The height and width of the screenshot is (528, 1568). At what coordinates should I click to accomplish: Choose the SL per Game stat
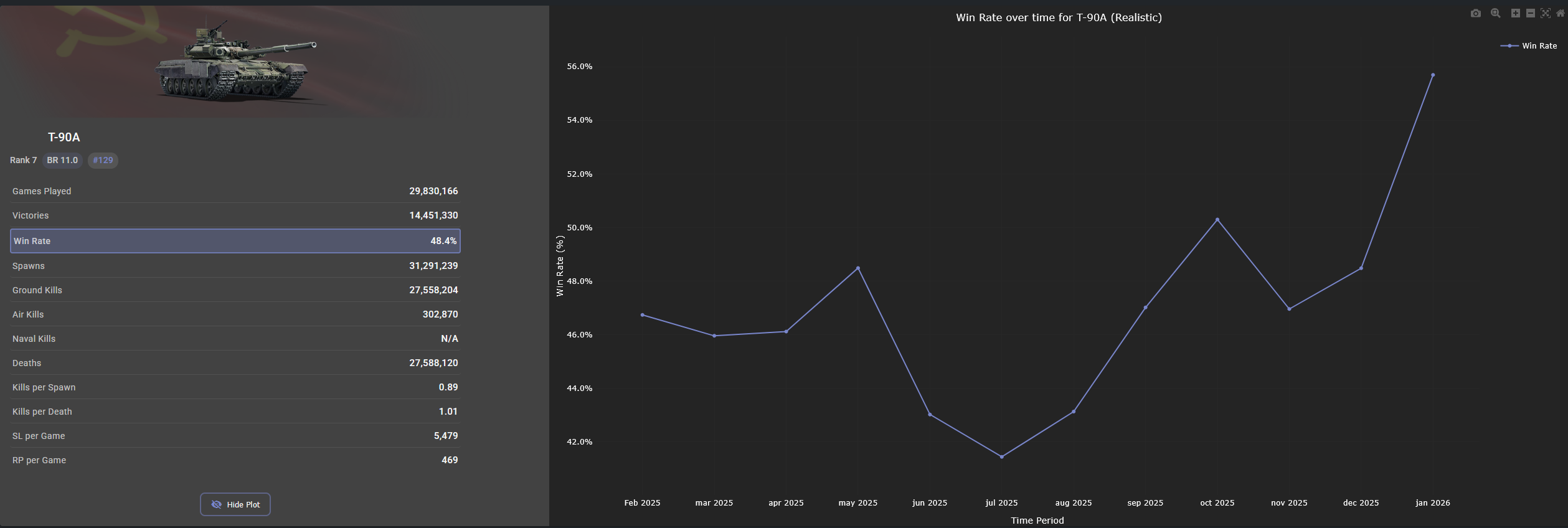pyautogui.click(x=235, y=436)
